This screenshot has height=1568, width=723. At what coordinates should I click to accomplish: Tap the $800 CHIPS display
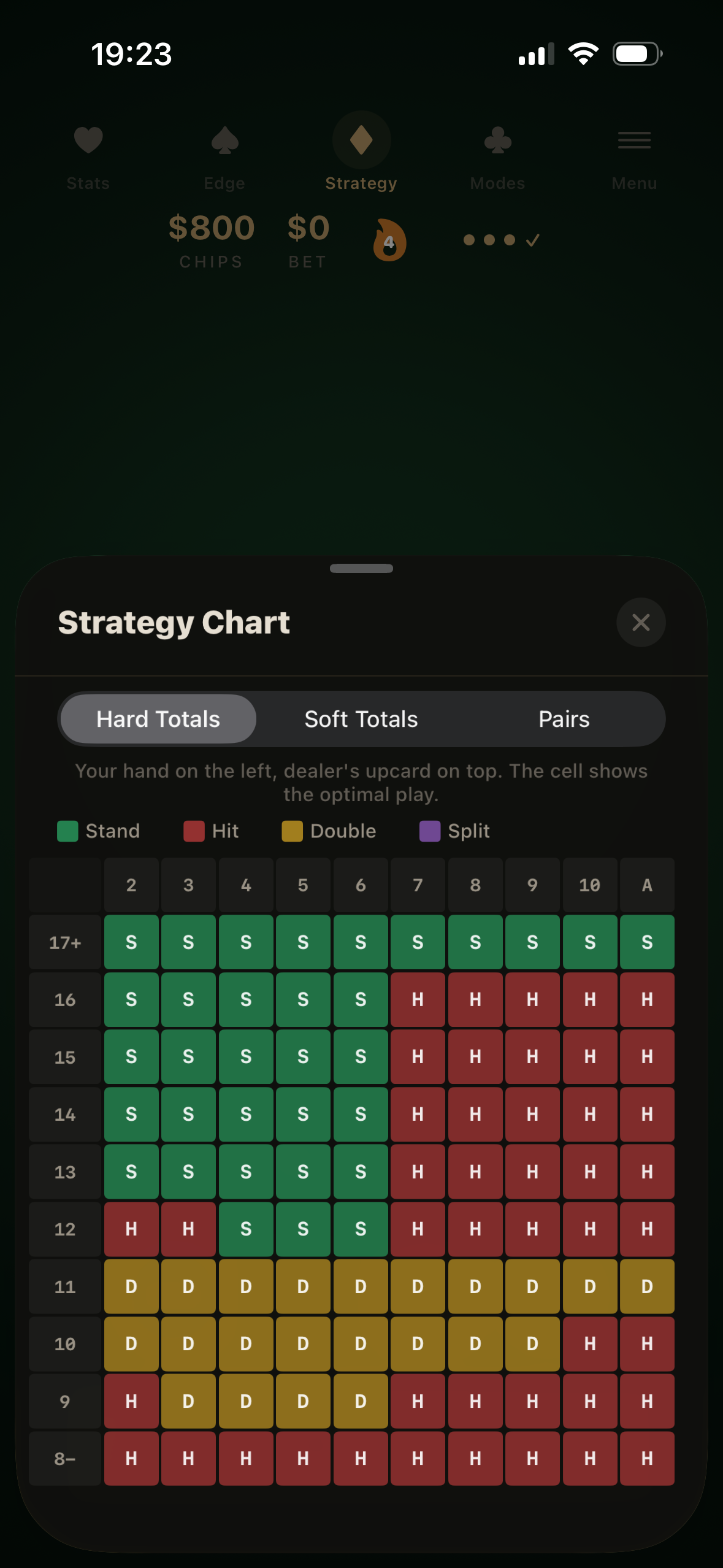point(211,239)
